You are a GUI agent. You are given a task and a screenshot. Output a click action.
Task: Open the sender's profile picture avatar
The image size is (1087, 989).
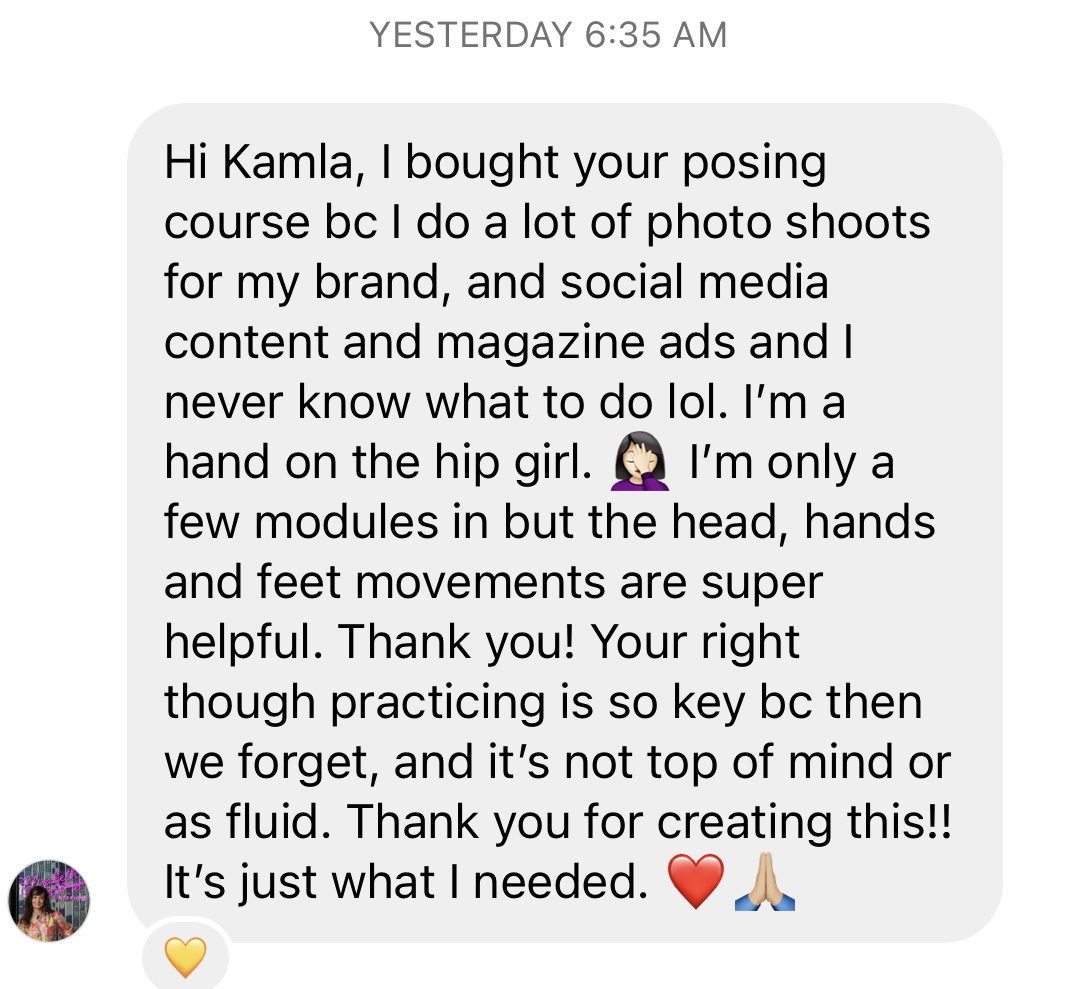pyautogui.click(x=49, y=900)
